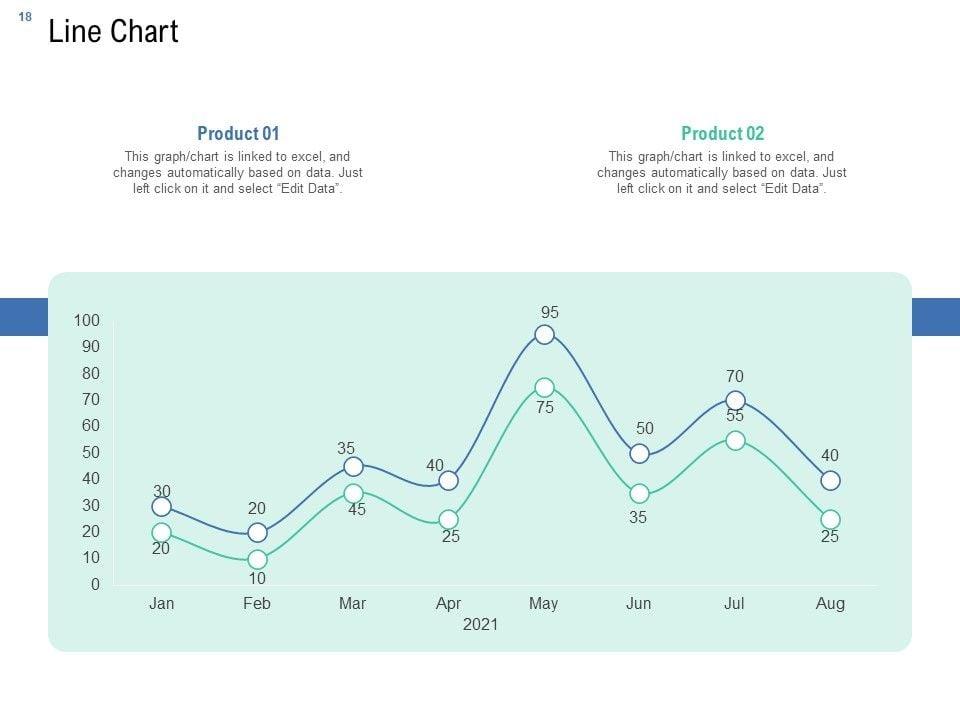Click the Product 02 heading

point(722,133)
